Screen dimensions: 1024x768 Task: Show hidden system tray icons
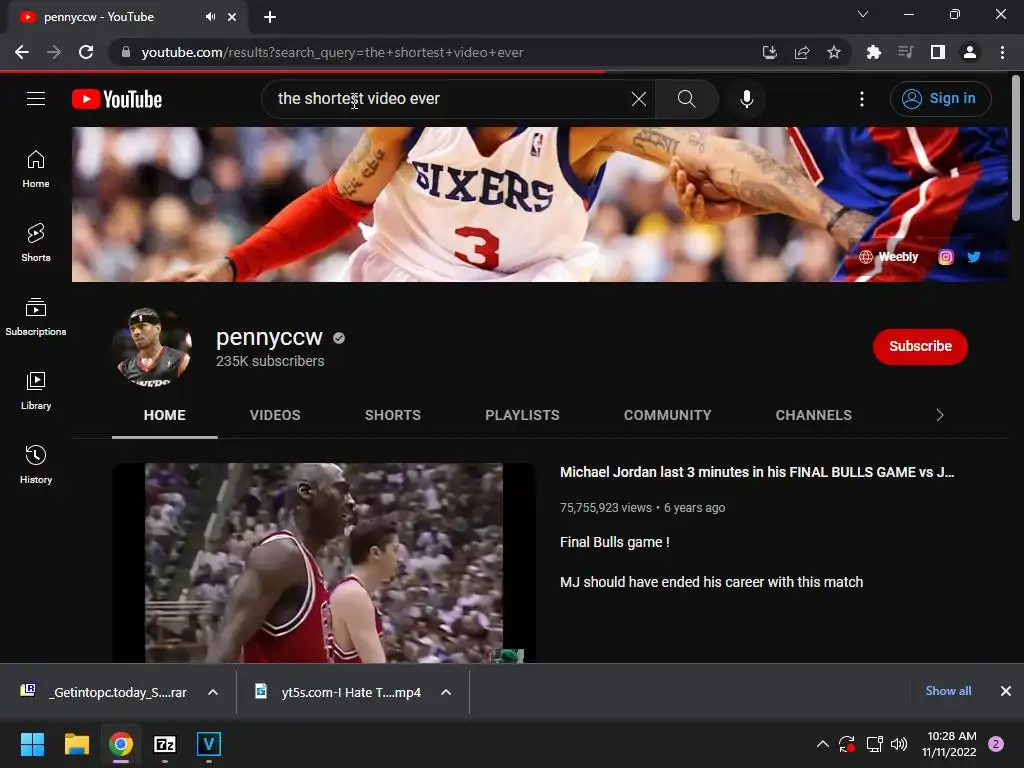(823, 744)
